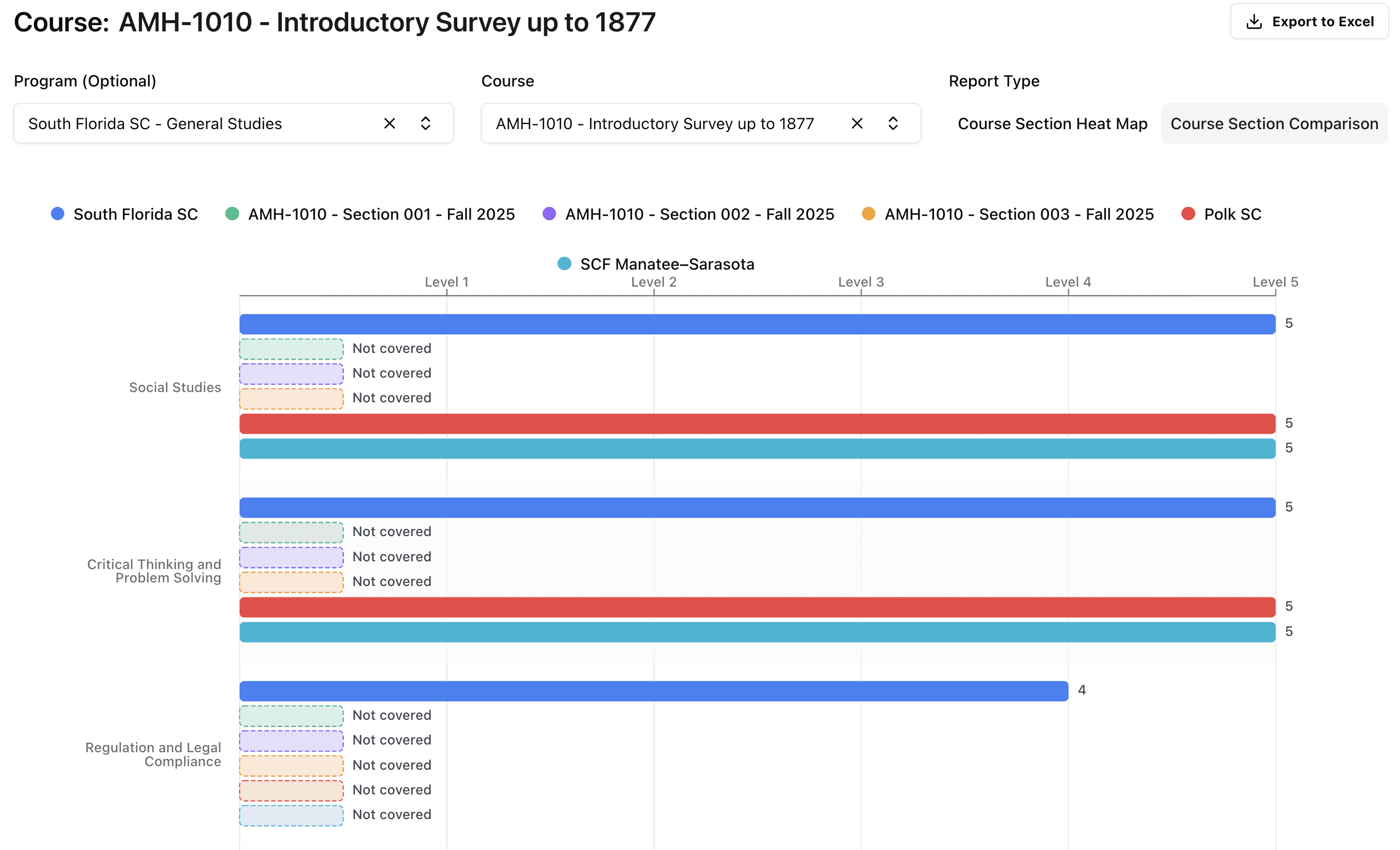Click the orange Section 003 legend dot
The image size is (1400, 850).
pos(868,214)
